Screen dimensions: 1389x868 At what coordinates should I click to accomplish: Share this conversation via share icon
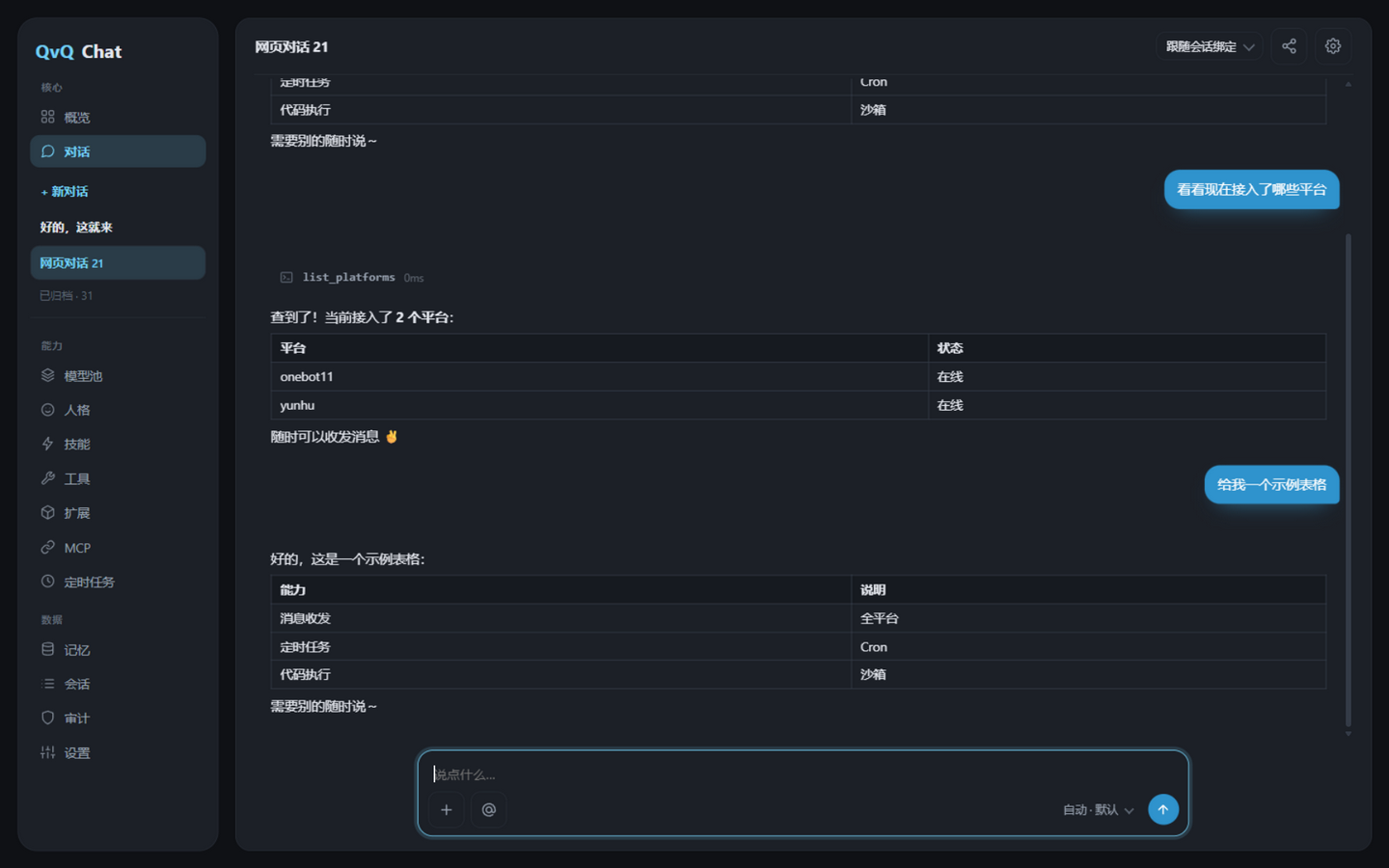pyautogui.click(x=1289, y=46)
